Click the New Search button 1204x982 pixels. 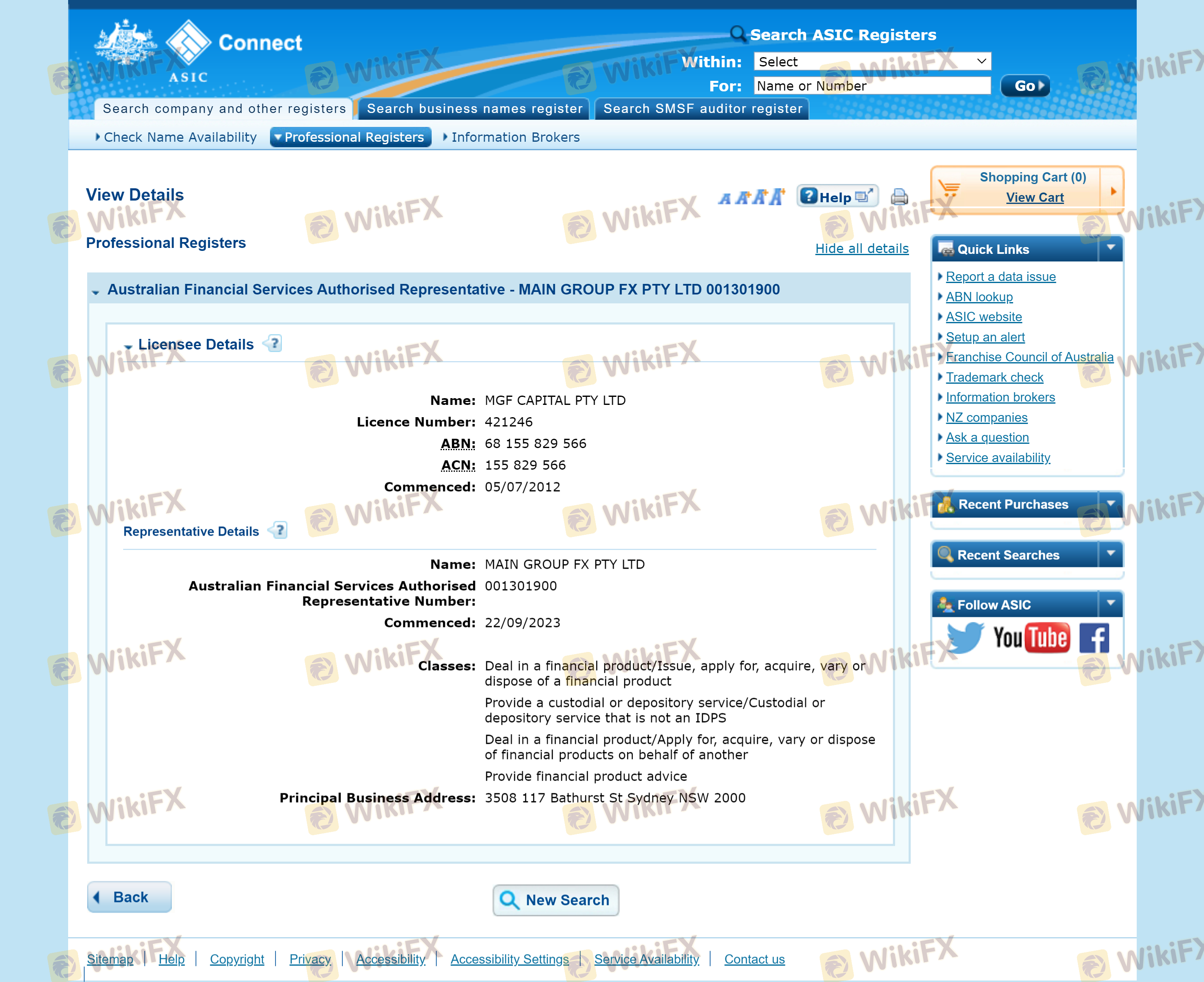click(556, 899)
